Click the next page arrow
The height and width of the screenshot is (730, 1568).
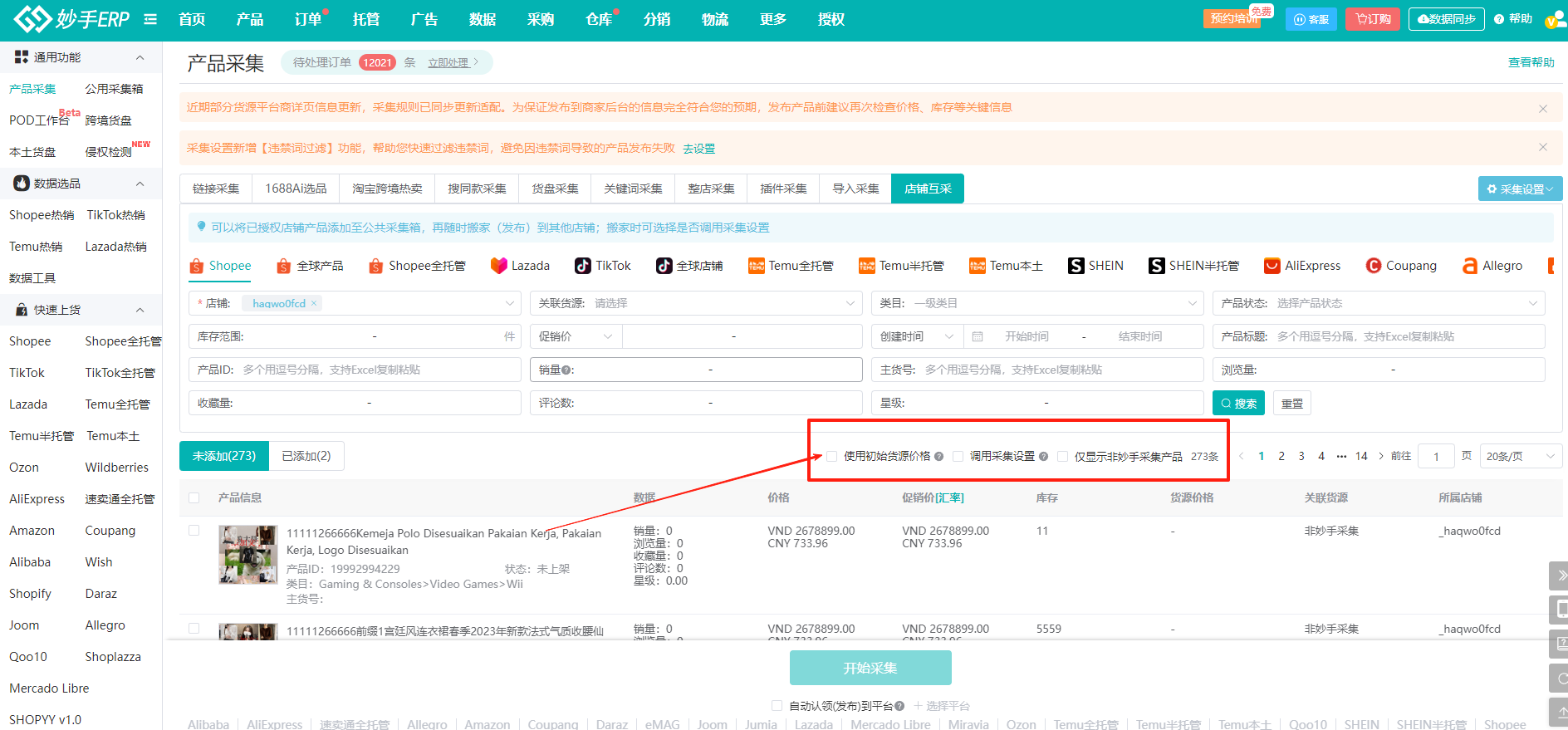[1381, 456]
